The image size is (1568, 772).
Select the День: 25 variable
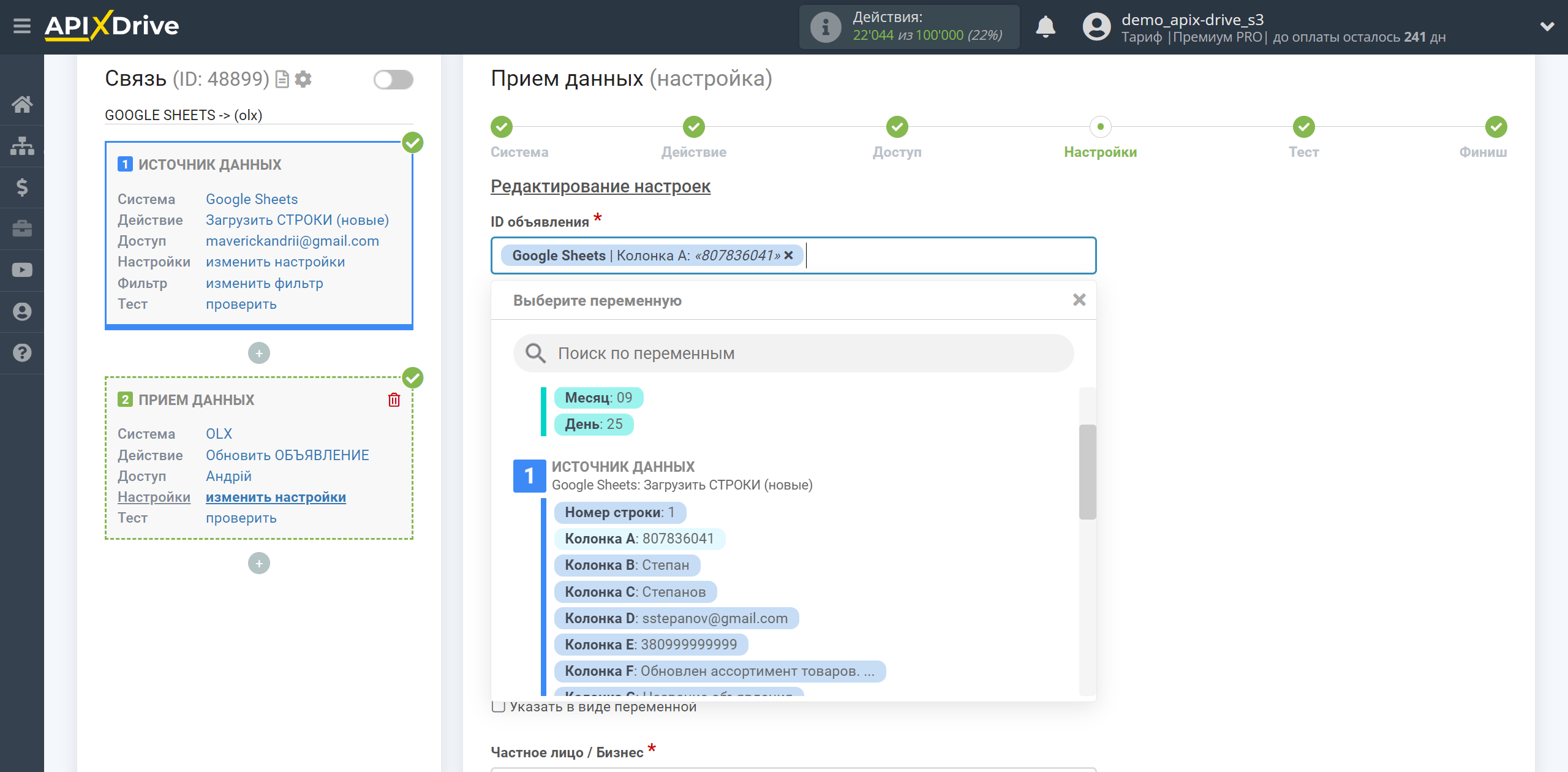tap(594, 424)
